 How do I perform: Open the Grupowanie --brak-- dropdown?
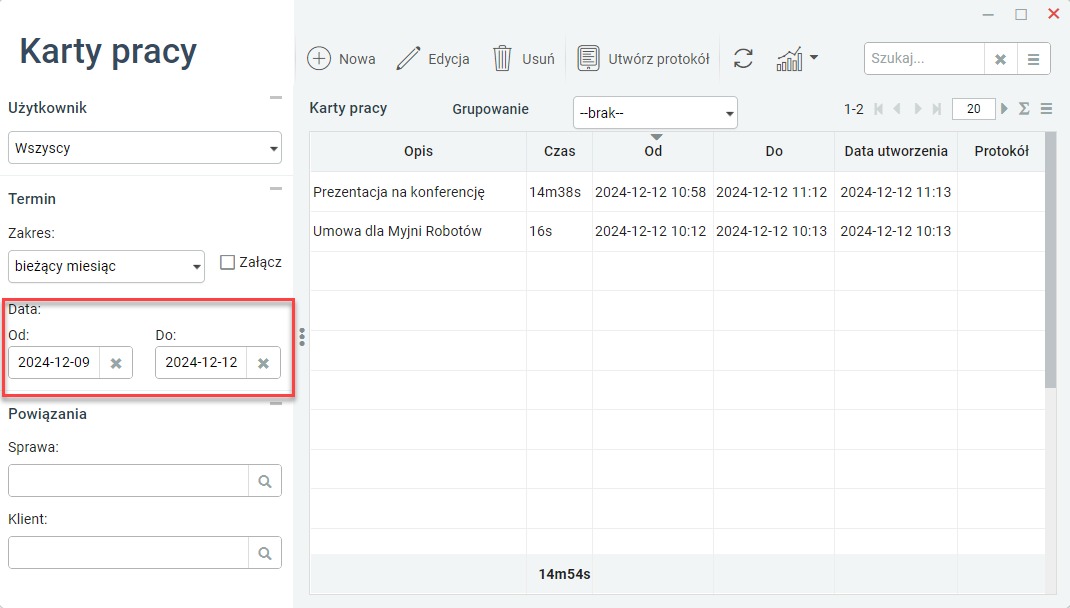tap(655, 113)
